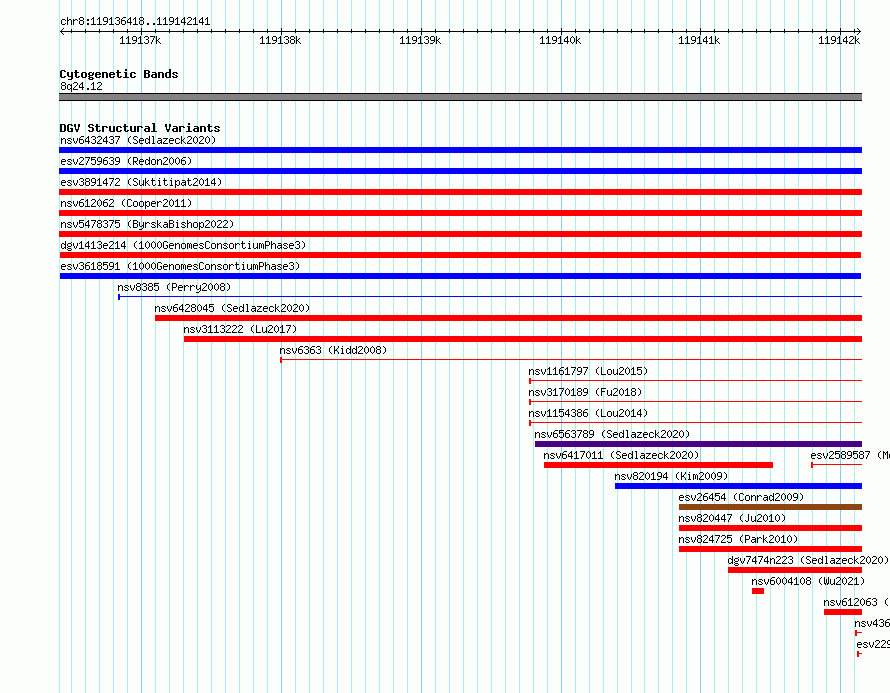Open the nsv820194 (Kim2009) label

pos(671,476)
